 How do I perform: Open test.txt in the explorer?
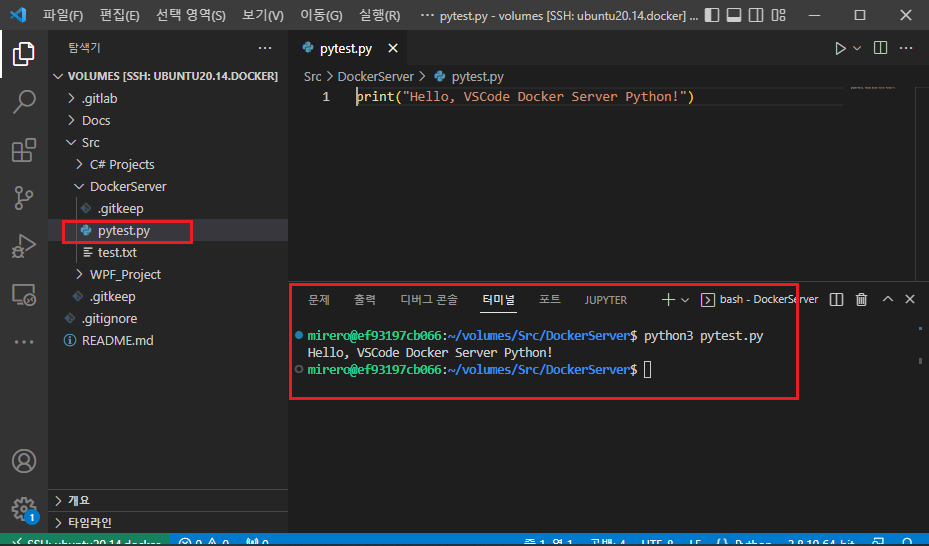(168, 252)
